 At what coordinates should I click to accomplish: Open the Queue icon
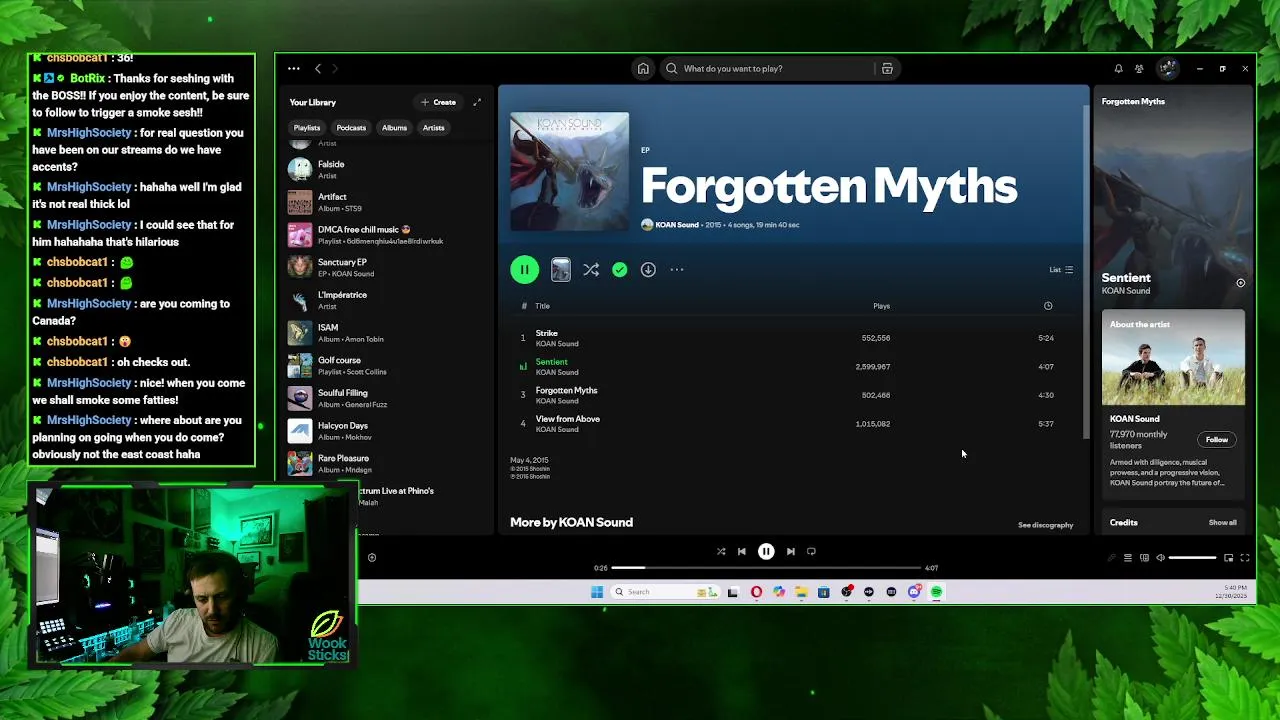[x=1127, y=558]
